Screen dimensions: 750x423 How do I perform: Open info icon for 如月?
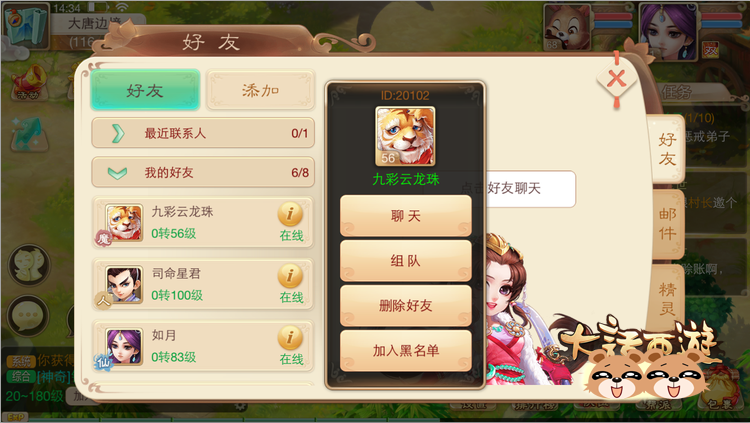[x=290, y=338]
